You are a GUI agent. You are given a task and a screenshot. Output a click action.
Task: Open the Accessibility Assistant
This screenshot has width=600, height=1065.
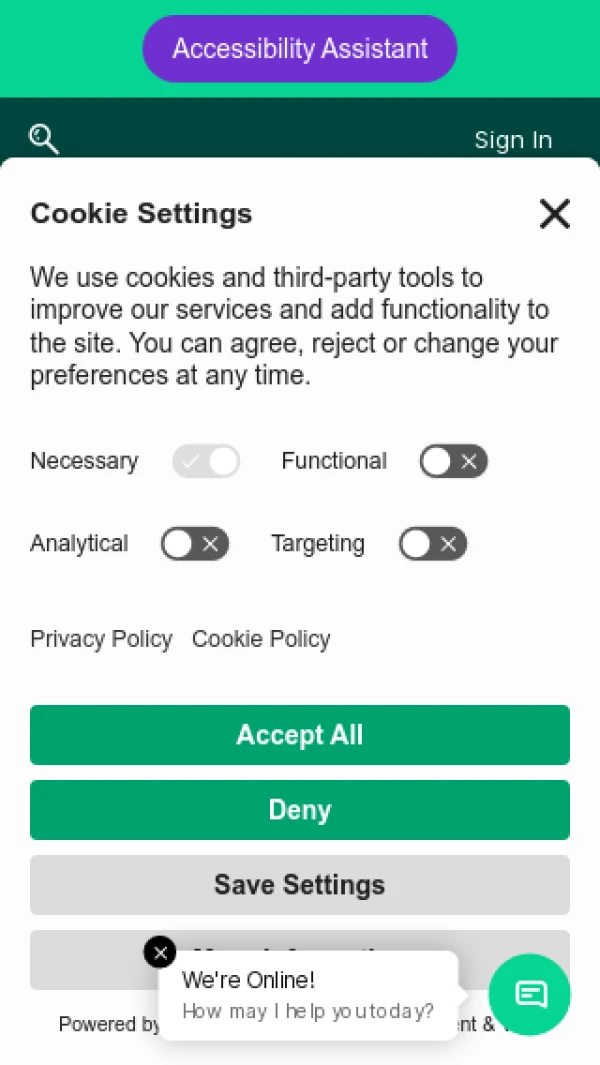pos(300,49)
